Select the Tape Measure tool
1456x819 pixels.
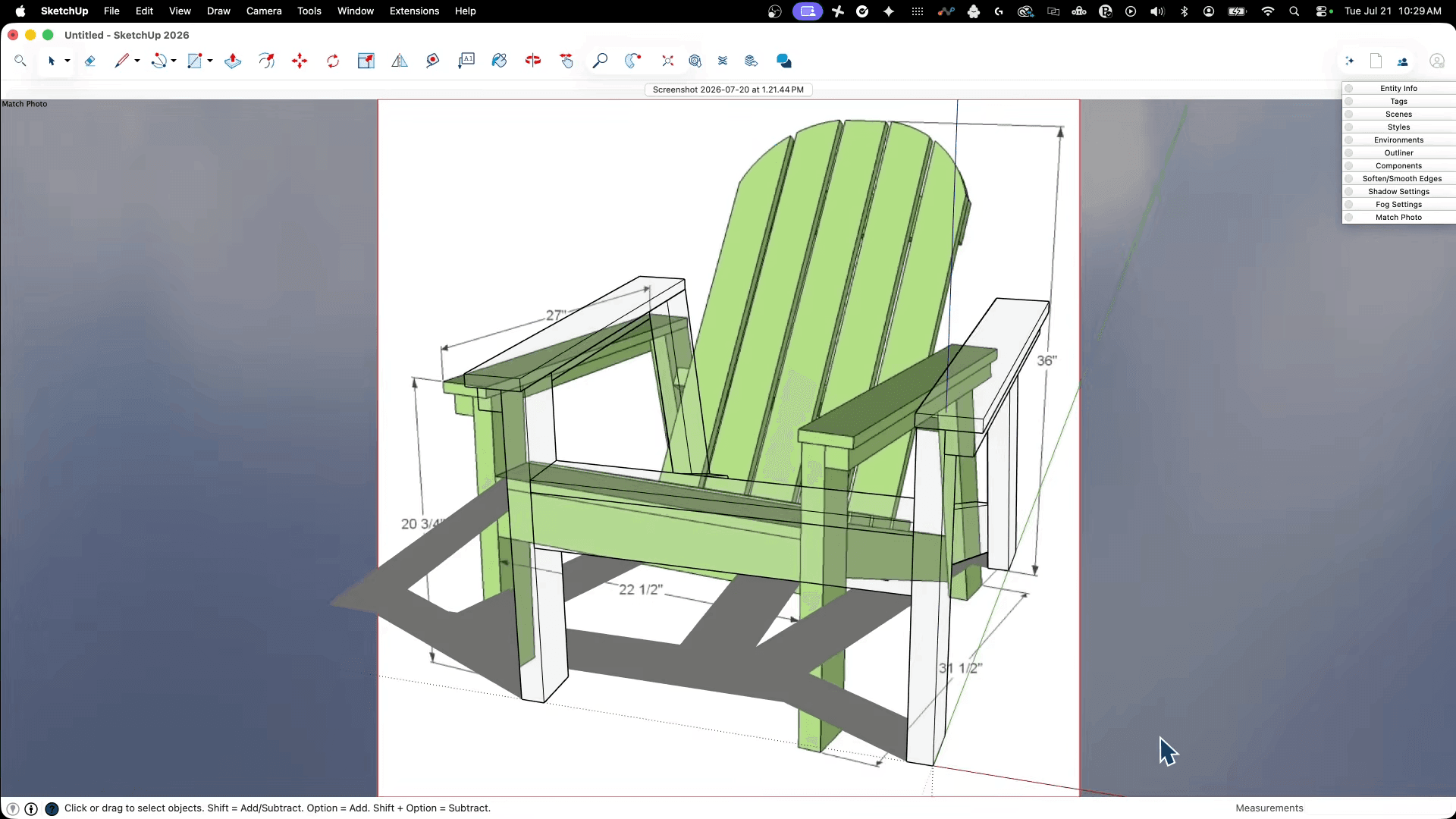(433, 61)
